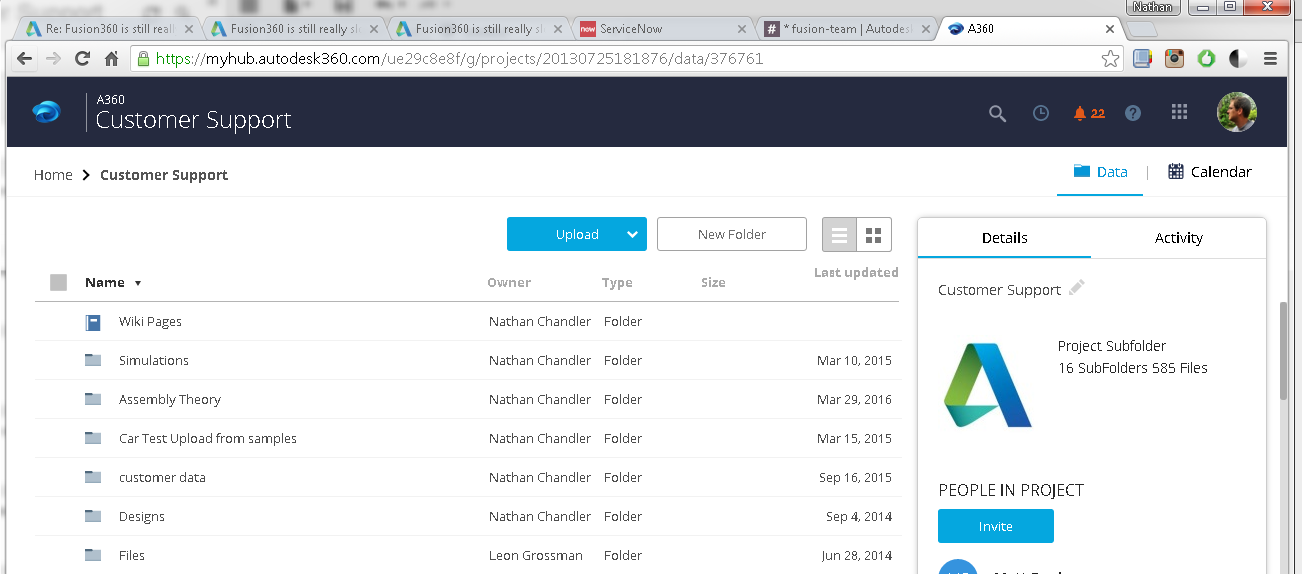Click the Mar 29, 2016 date

(854, 399)
